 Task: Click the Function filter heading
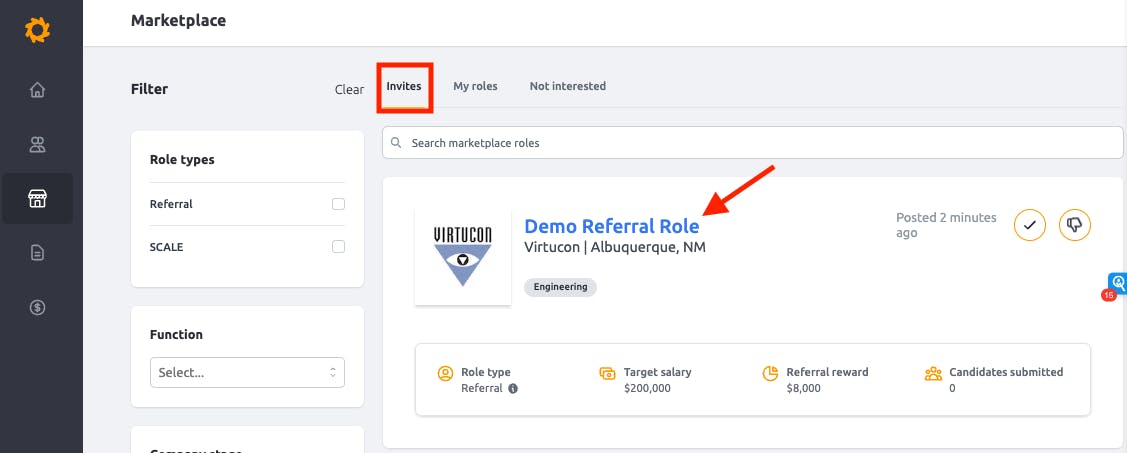pyautogui.click(x=176, y=334)
